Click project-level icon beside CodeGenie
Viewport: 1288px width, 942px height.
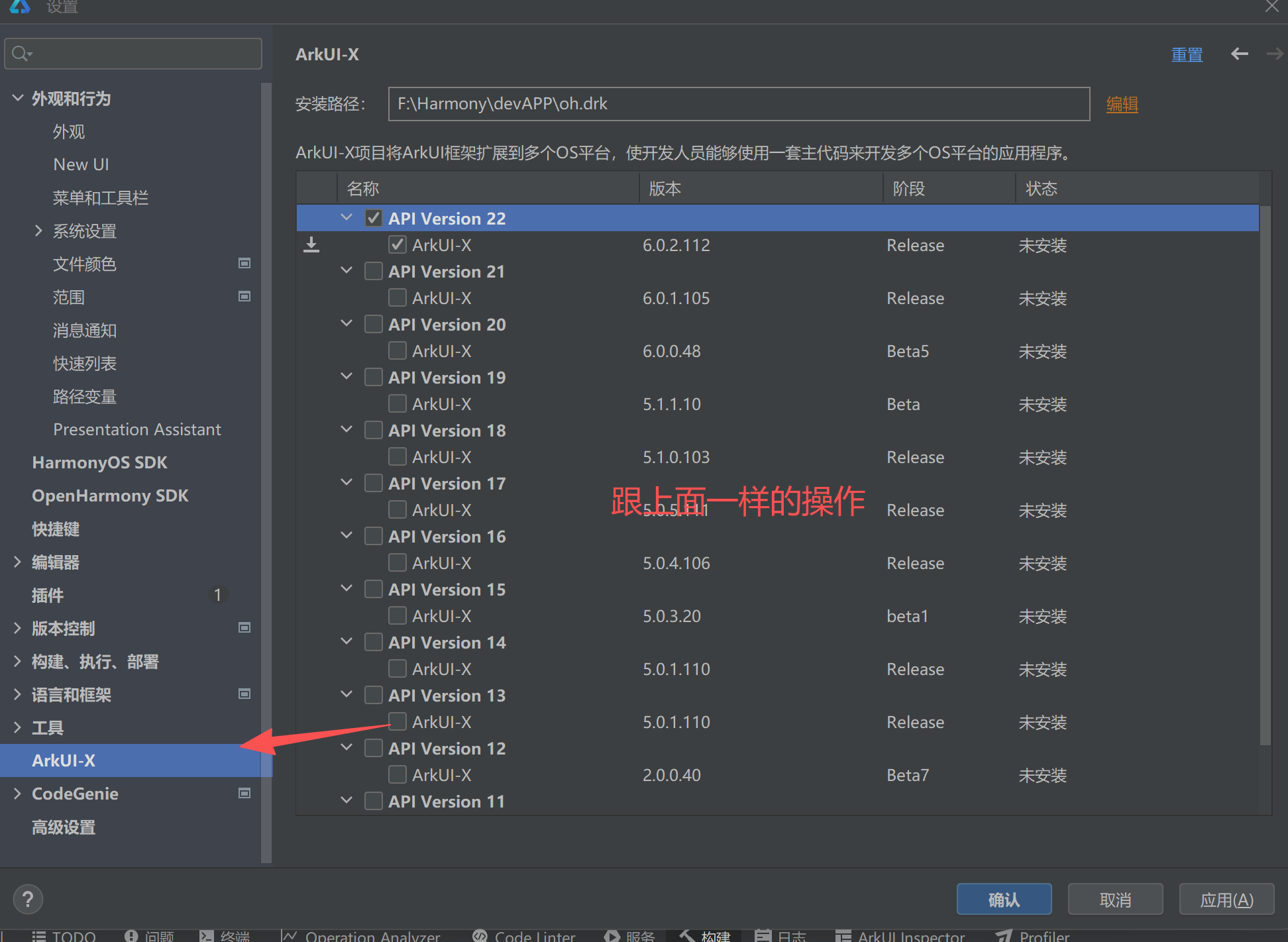tap(244, 794)
